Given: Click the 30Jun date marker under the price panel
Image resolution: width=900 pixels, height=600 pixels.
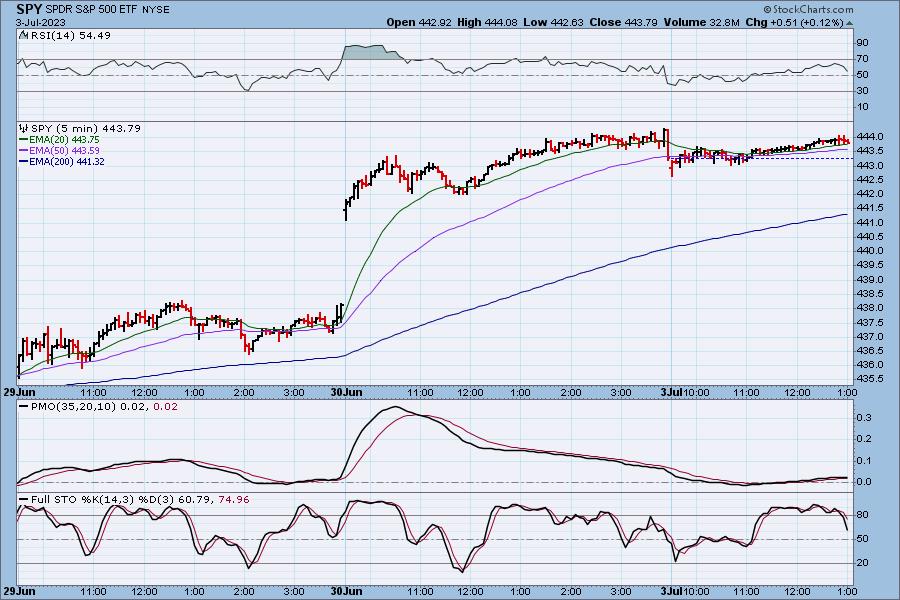Looking at the screenshot, I should tap(346, 392).
